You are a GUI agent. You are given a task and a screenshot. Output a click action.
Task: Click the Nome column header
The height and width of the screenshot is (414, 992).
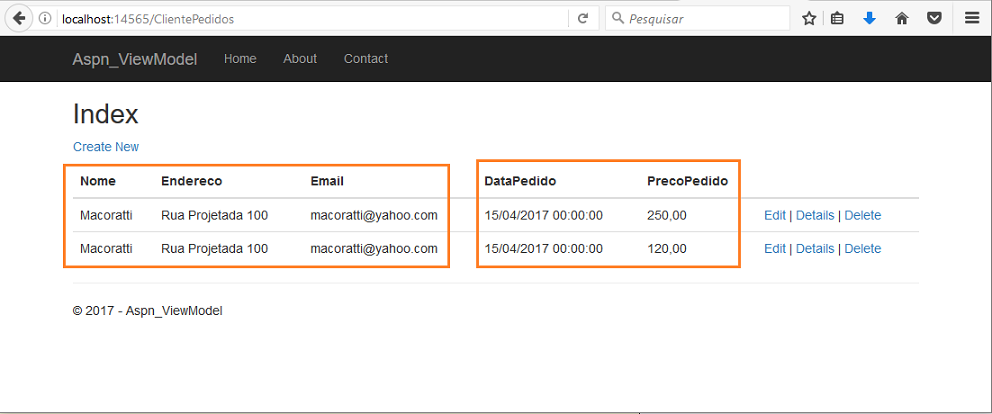pos(98,181)
